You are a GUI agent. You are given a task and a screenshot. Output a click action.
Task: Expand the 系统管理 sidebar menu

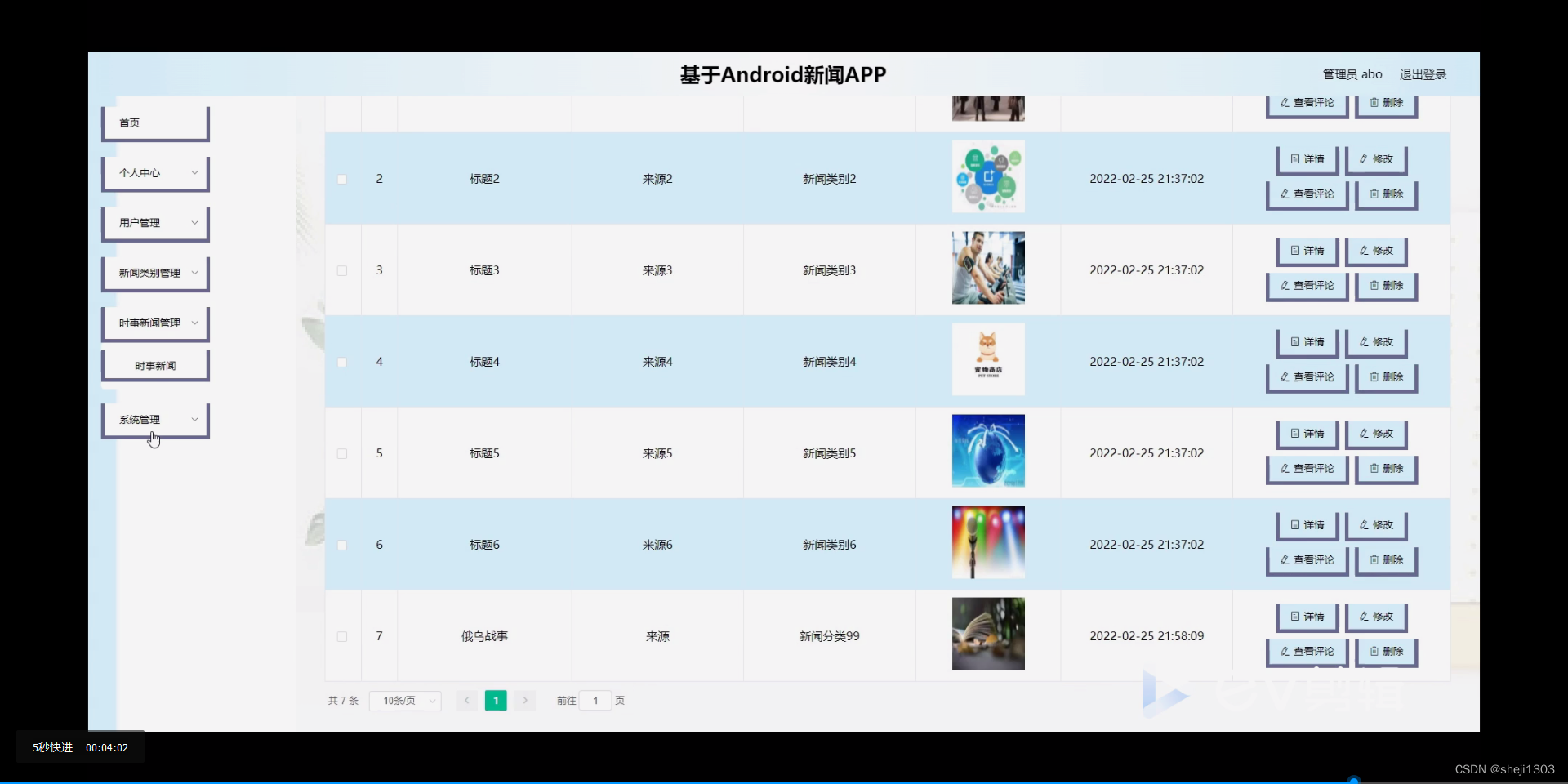coord(154,419)
